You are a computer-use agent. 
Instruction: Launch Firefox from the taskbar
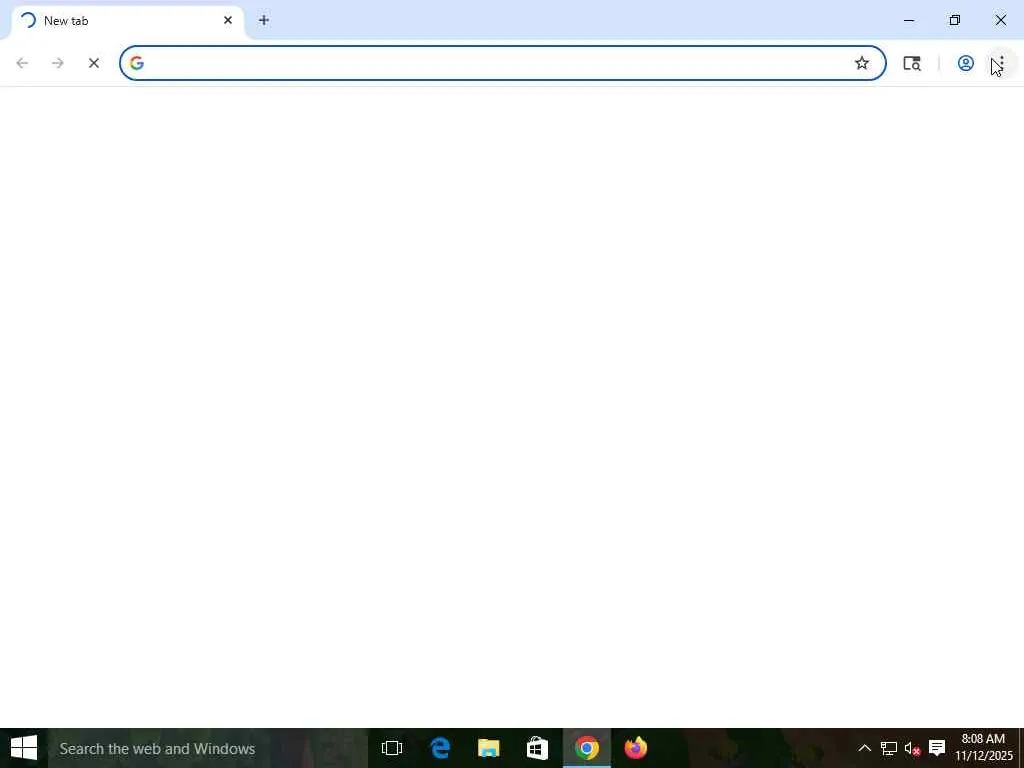click(635, 748)
